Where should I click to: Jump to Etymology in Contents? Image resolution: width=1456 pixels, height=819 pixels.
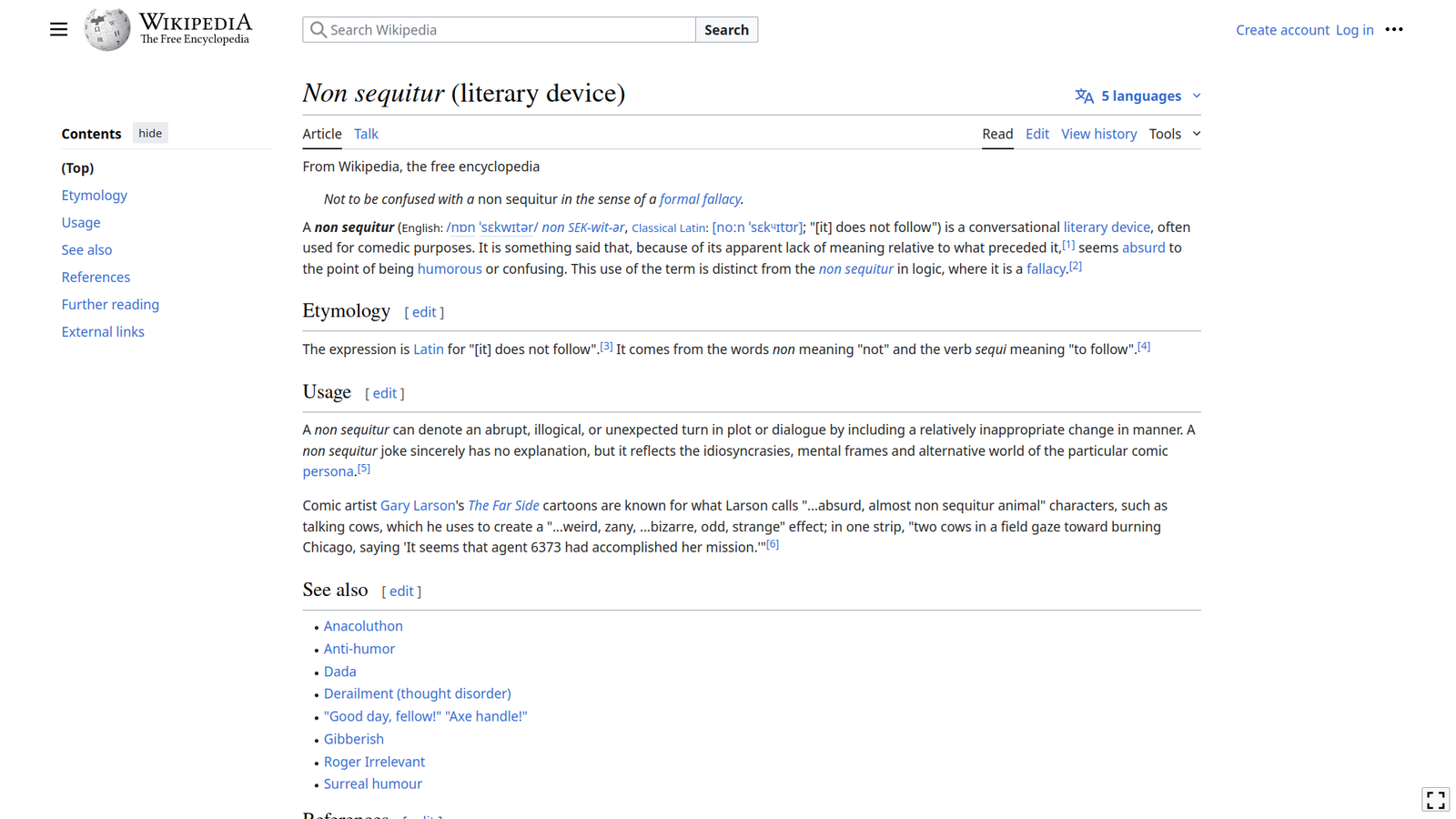click(95, 195)
